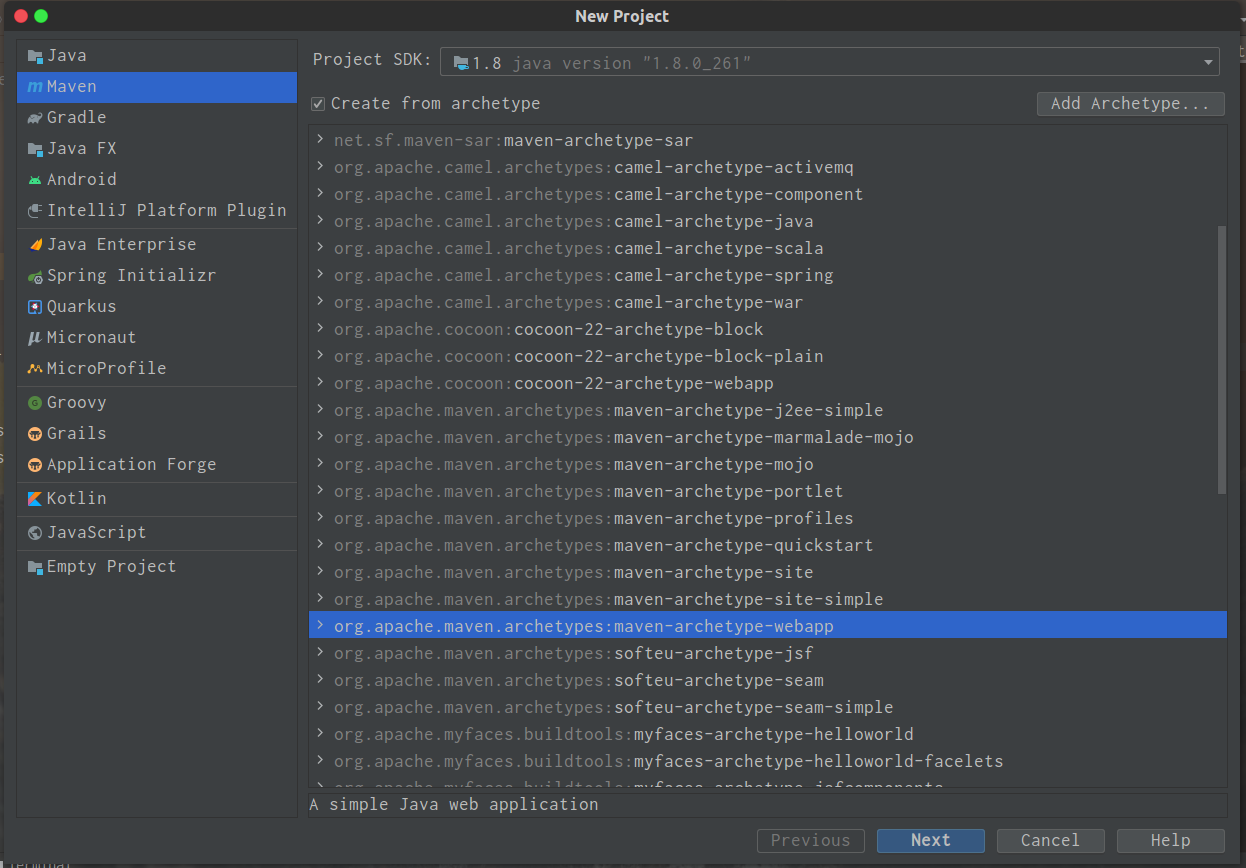This screenshot has width=1246, height=868.
Task: Expand maven-archetype-quickstart chevron
Action: click(x=320, y=545)
